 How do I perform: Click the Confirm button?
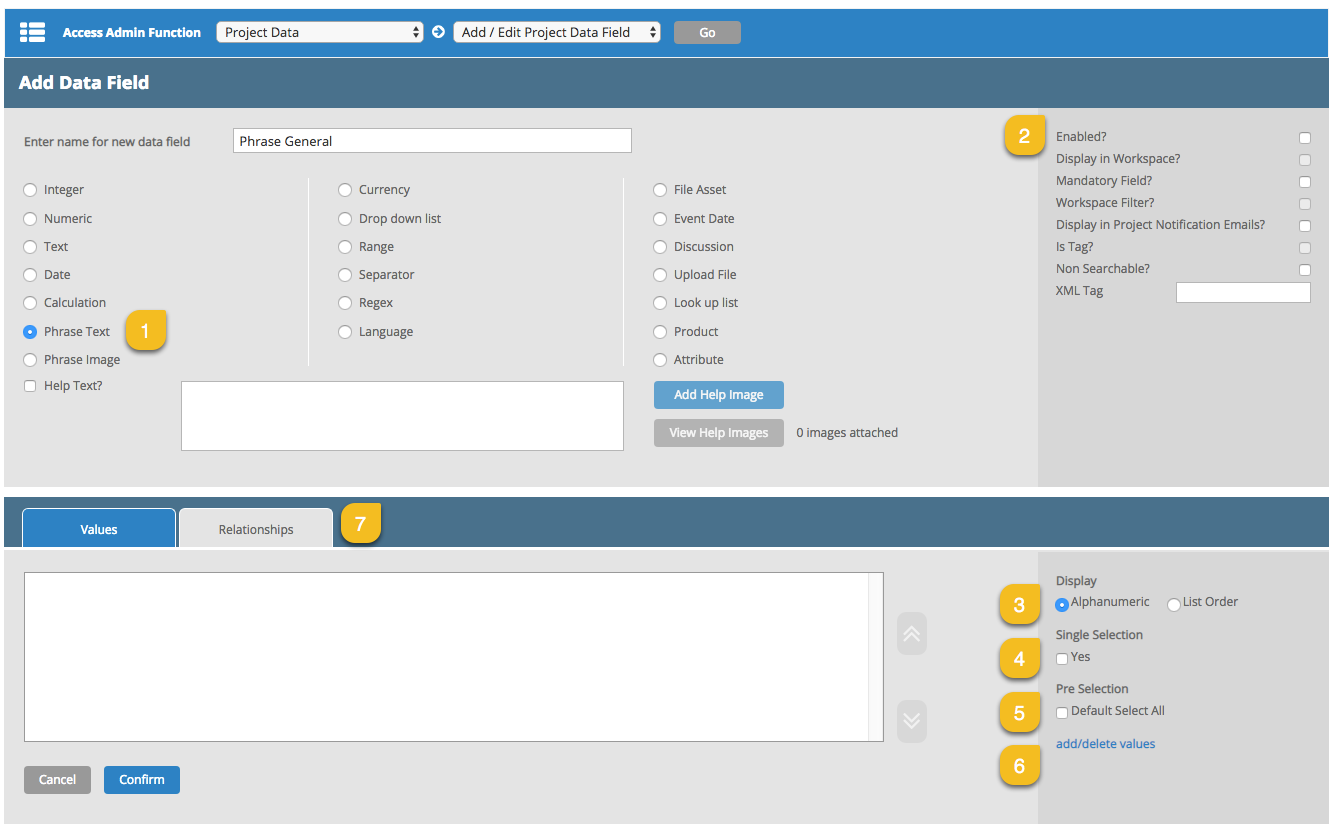tap(142, 780)
